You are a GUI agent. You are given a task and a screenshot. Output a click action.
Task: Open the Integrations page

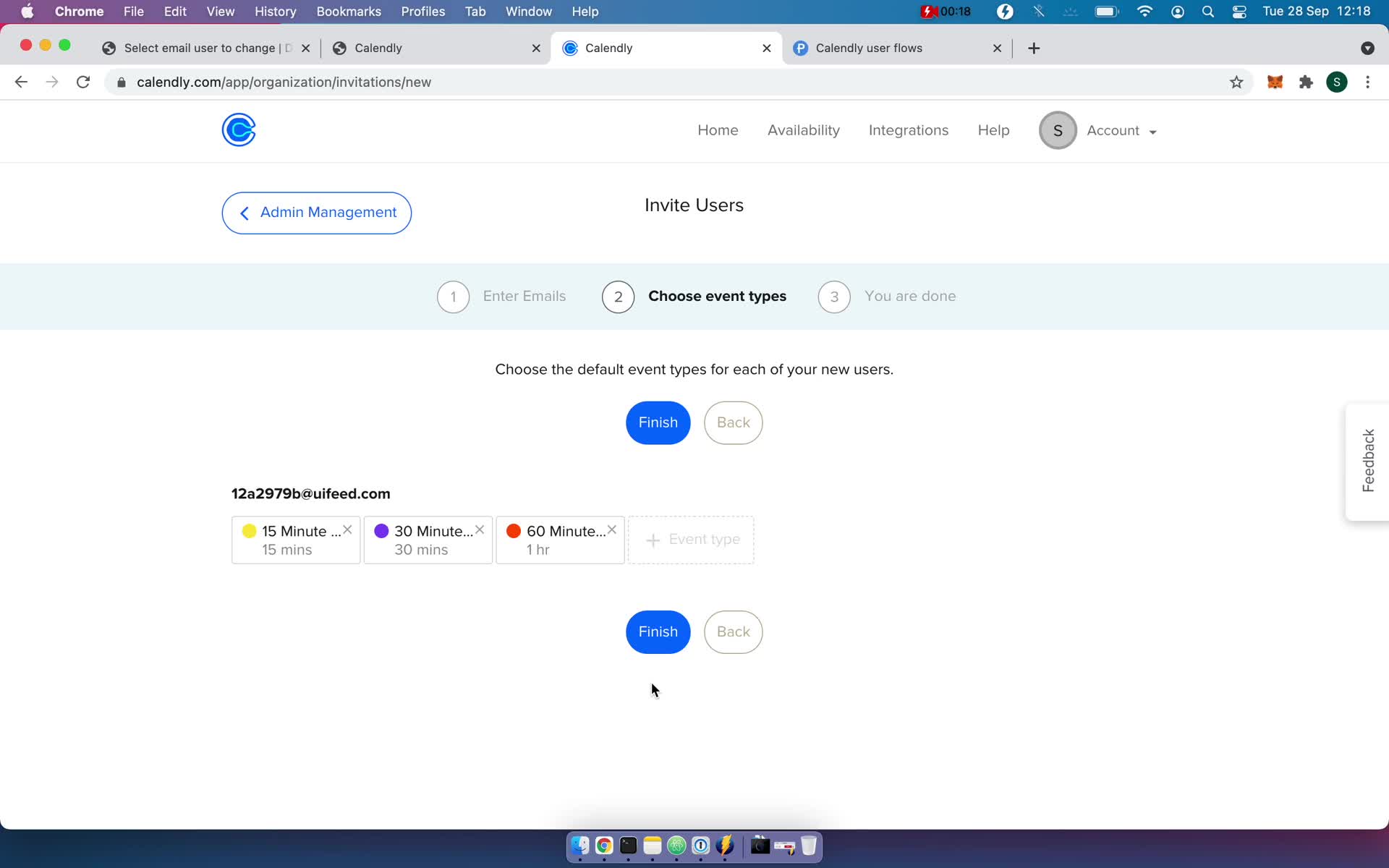908,130
